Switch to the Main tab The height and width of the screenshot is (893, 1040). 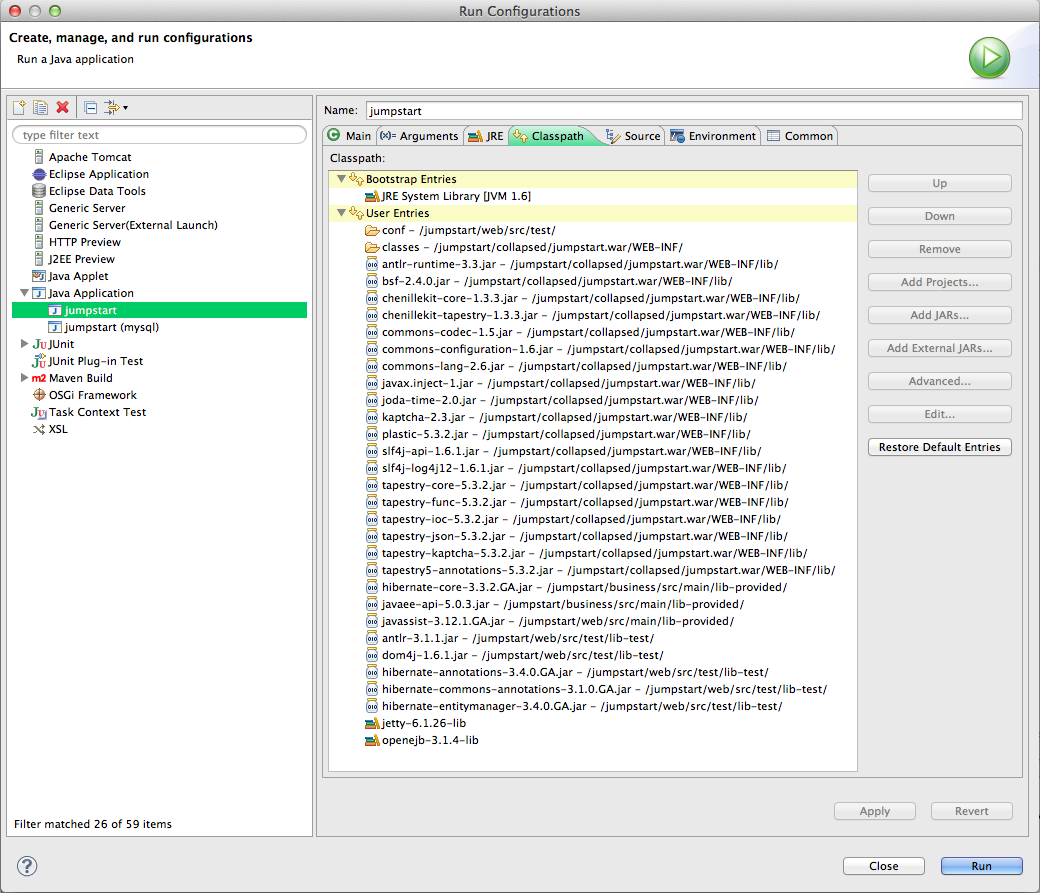point(350,136)
